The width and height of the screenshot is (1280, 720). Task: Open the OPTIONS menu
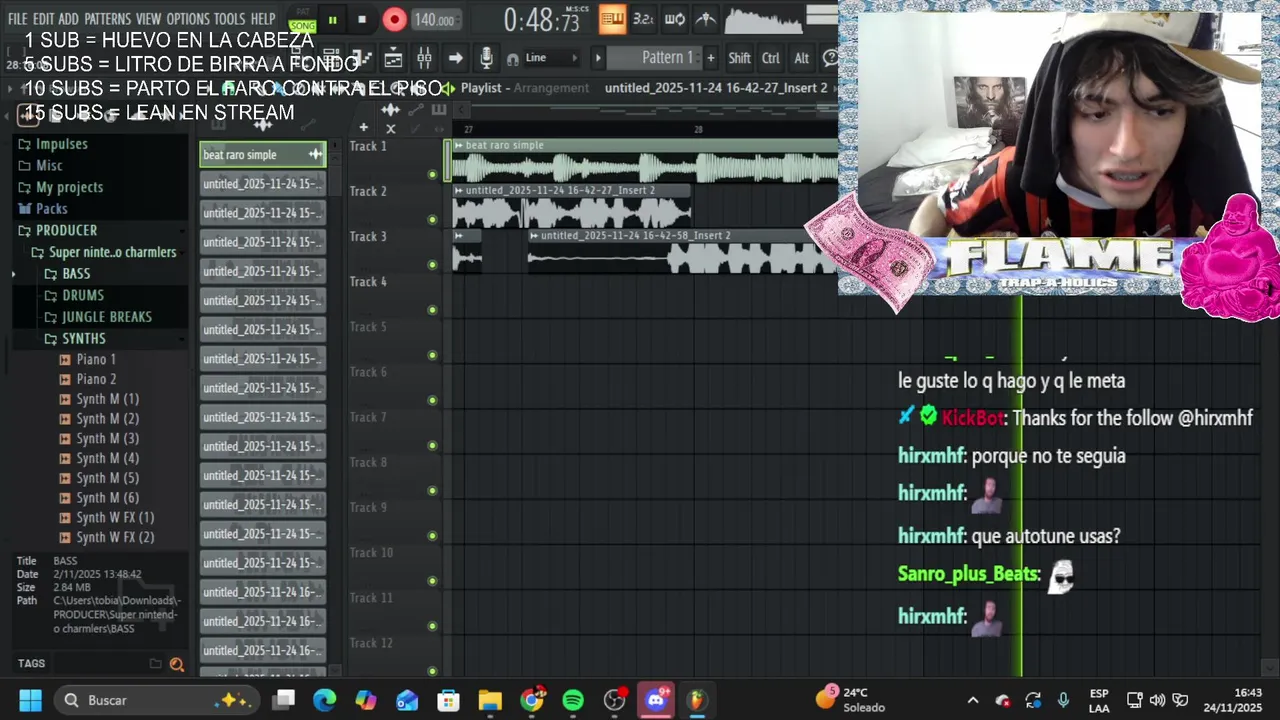188,19
